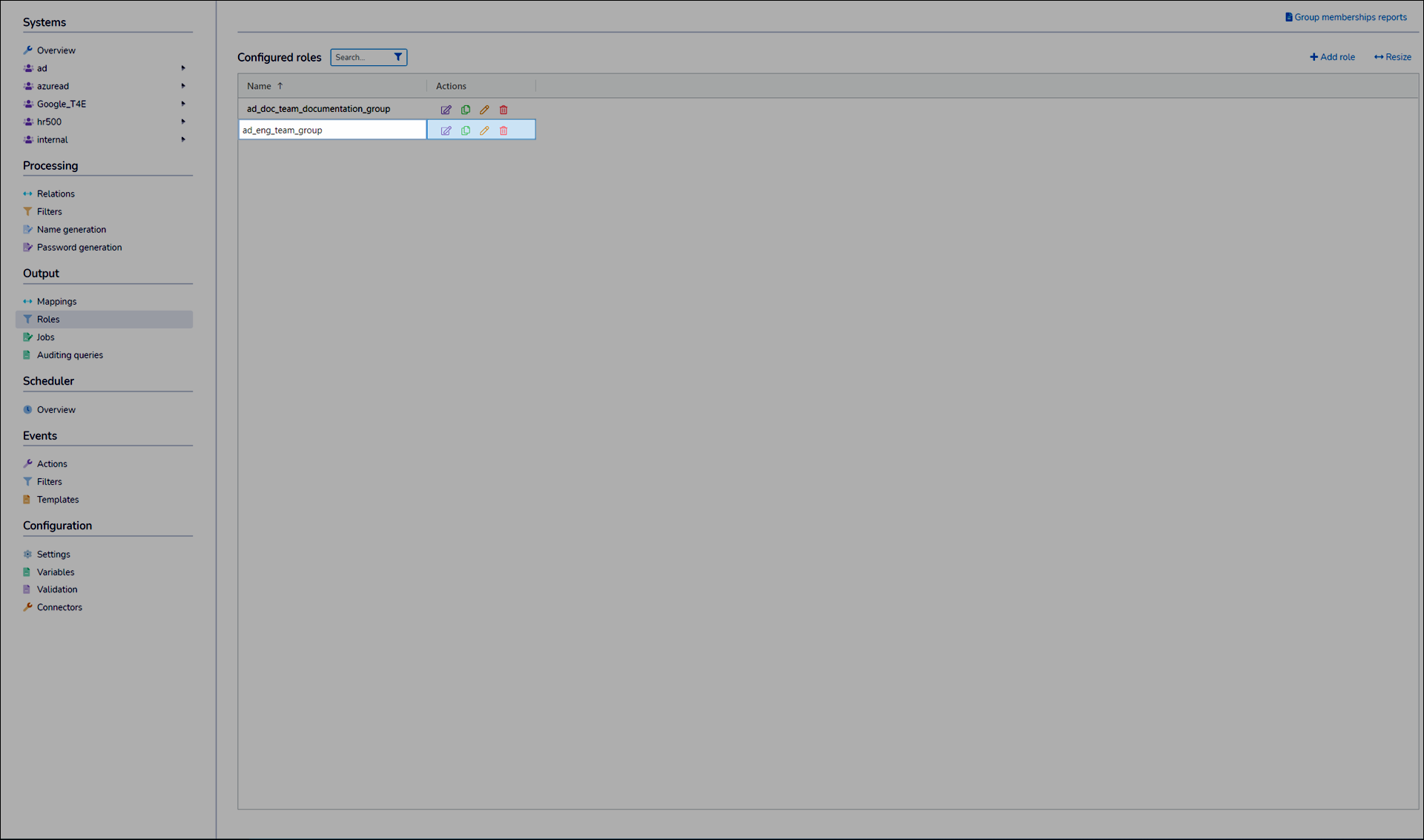Viewport: 1424px width, 840px height.
Task: Click inside the ad_eng_team_group name field
Action: (x=332, y=130)
